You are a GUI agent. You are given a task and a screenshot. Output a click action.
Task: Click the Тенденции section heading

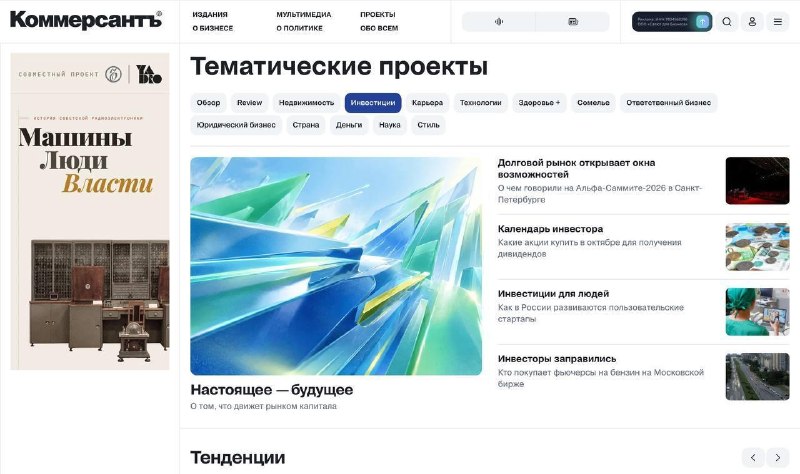coord(237,458)
